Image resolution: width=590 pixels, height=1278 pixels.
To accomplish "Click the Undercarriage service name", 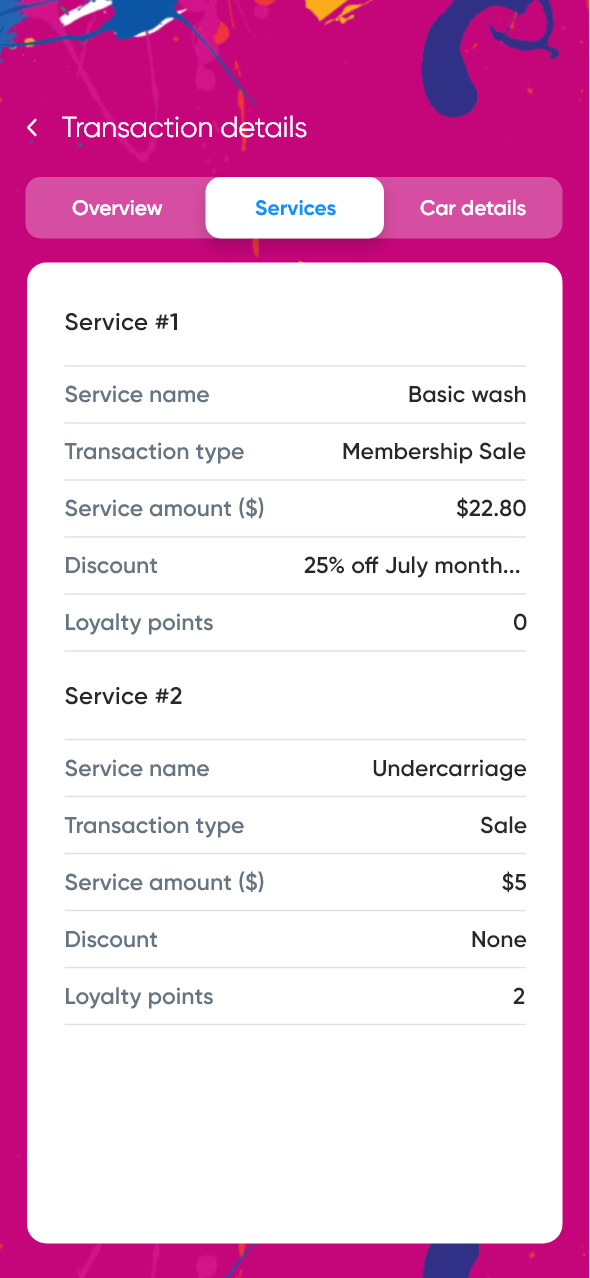I will coord(449,769).
